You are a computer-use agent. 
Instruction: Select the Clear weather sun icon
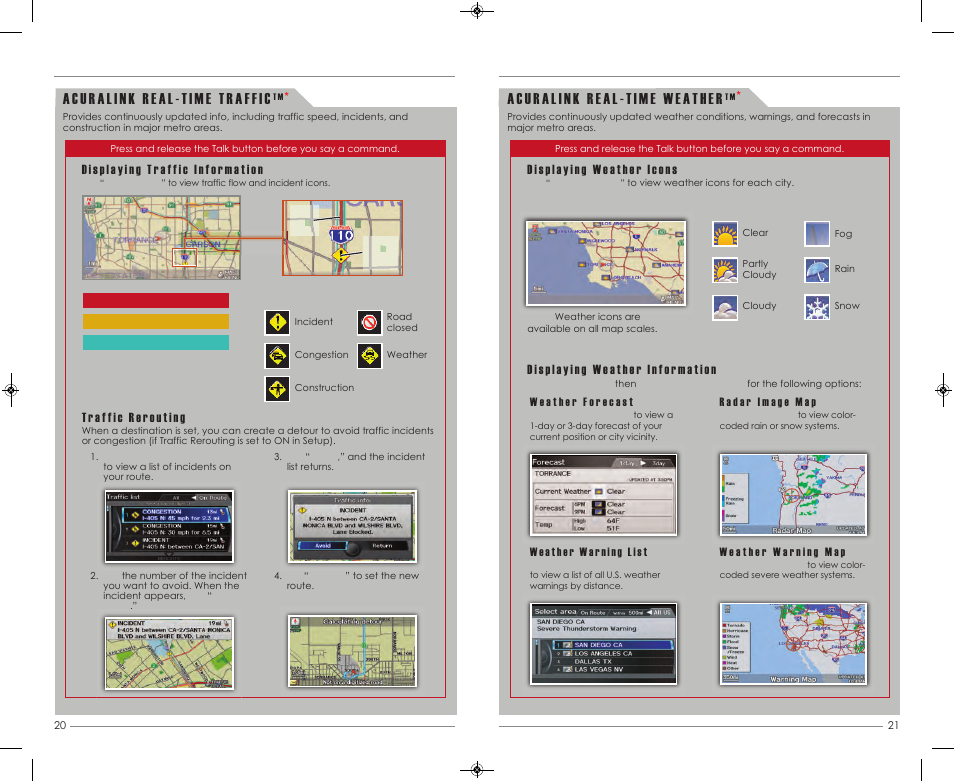tap(725, 234)
